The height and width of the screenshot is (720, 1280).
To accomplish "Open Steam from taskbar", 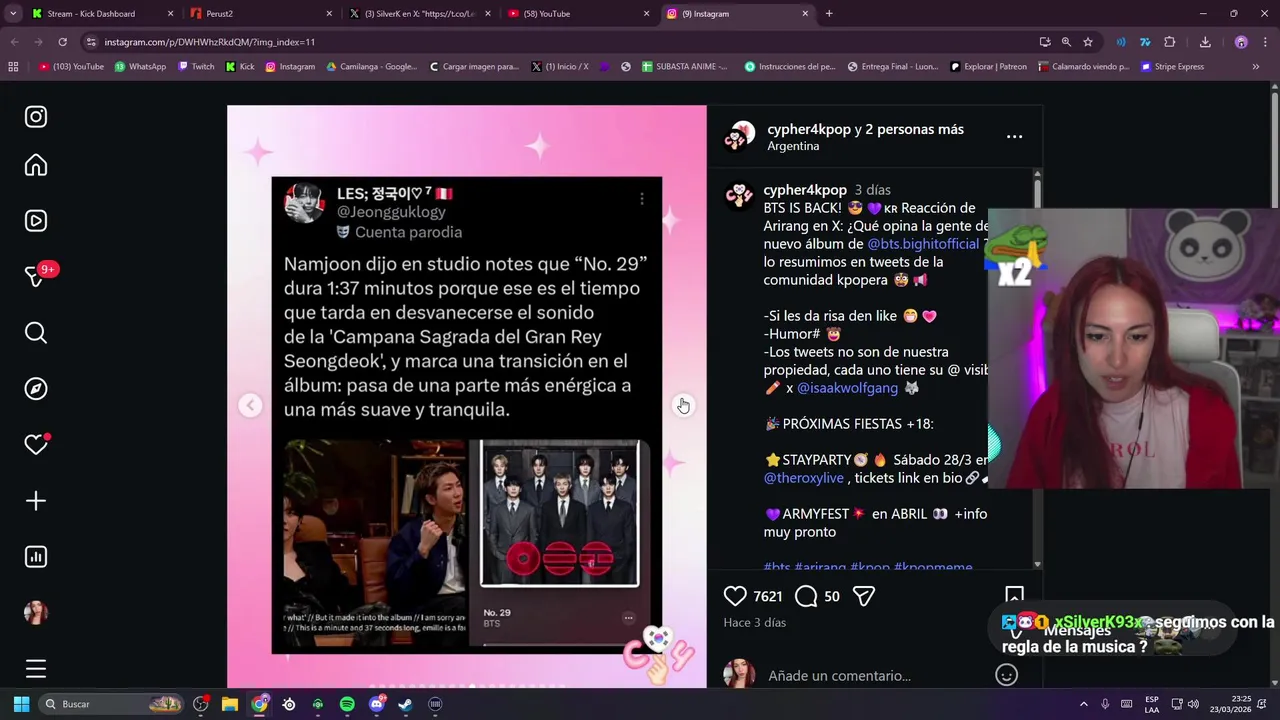I will (x=405, y=704).
